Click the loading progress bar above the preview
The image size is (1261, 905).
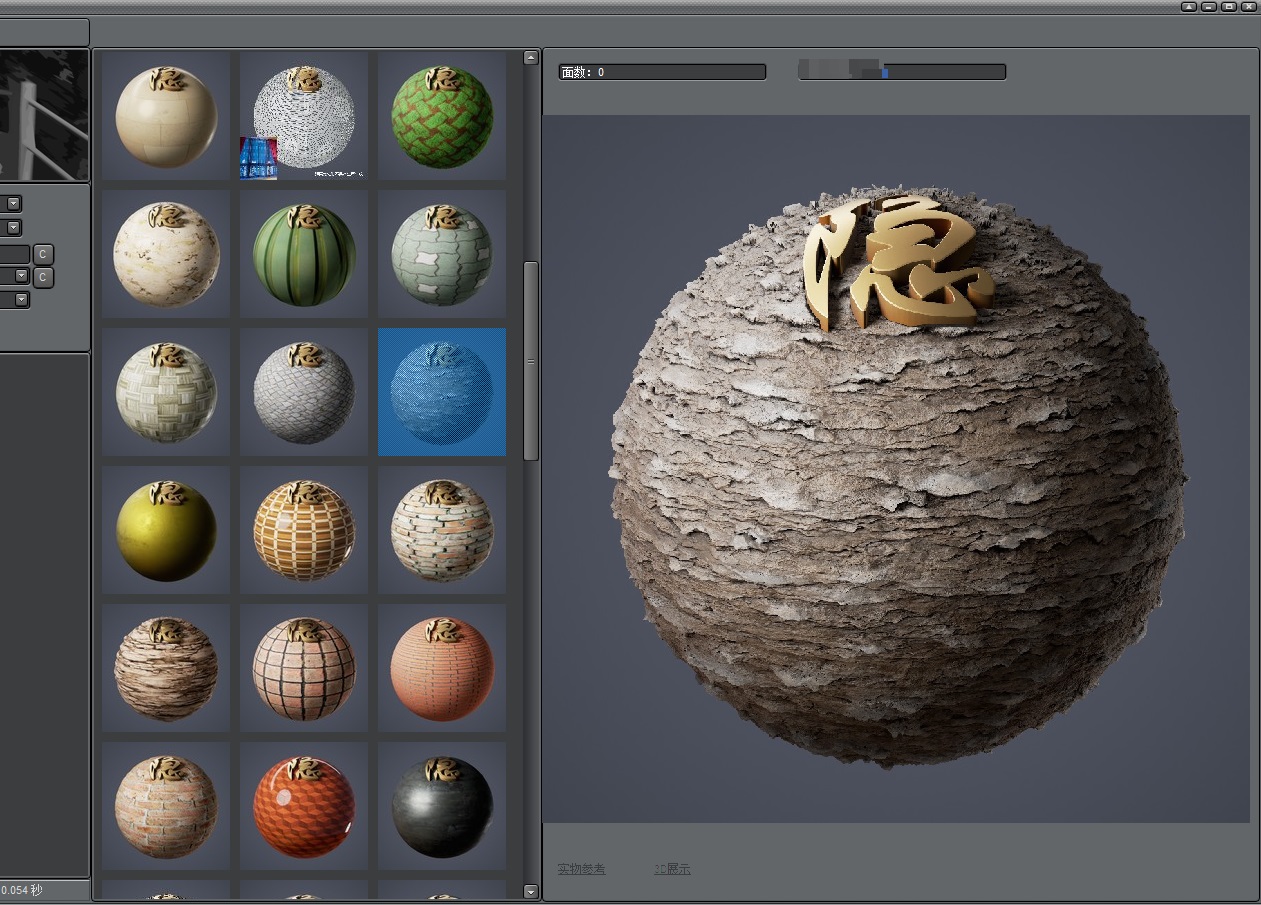[x=902, y=72]
